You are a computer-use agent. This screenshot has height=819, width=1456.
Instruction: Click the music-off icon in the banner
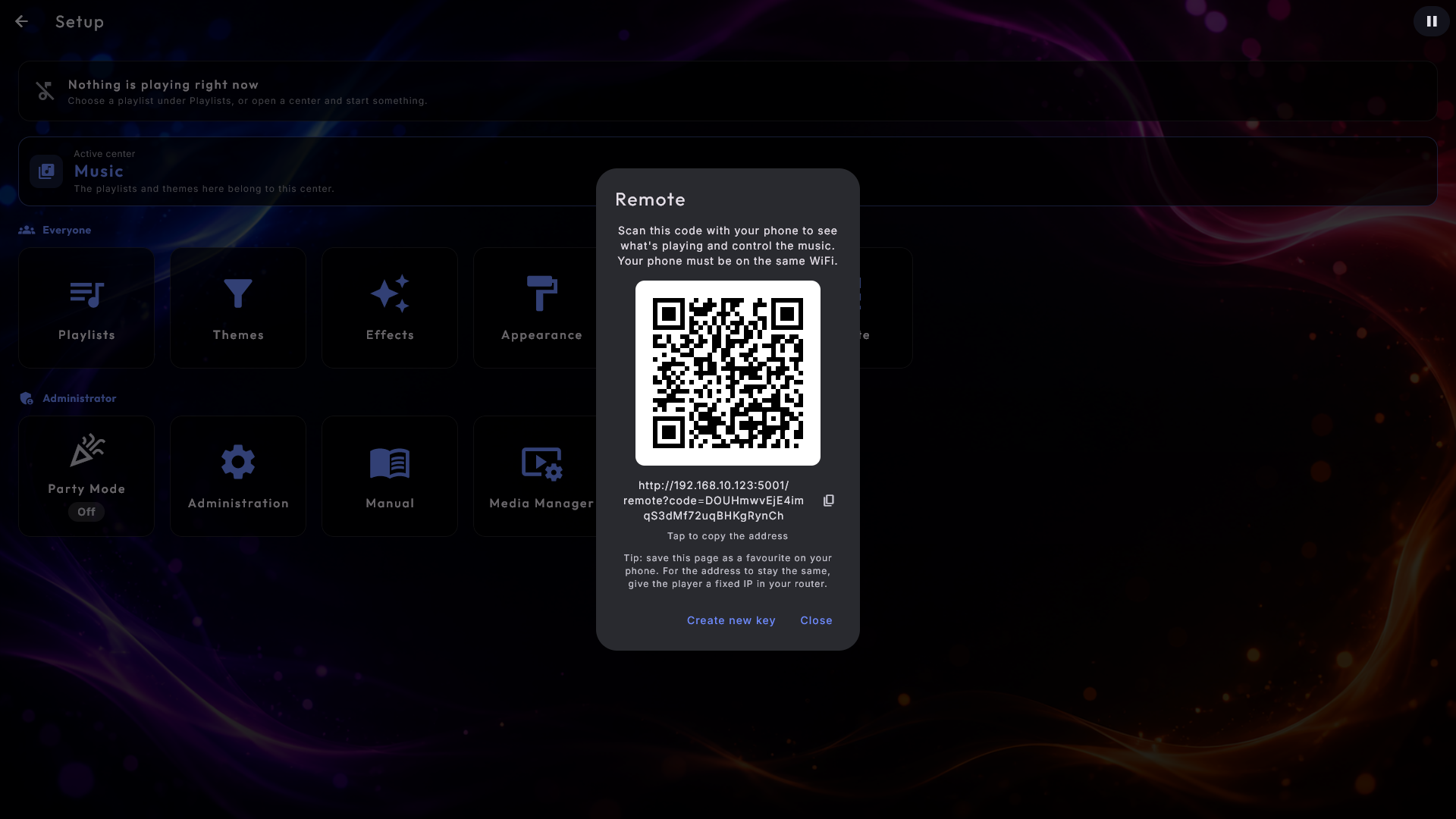[45, 91]
